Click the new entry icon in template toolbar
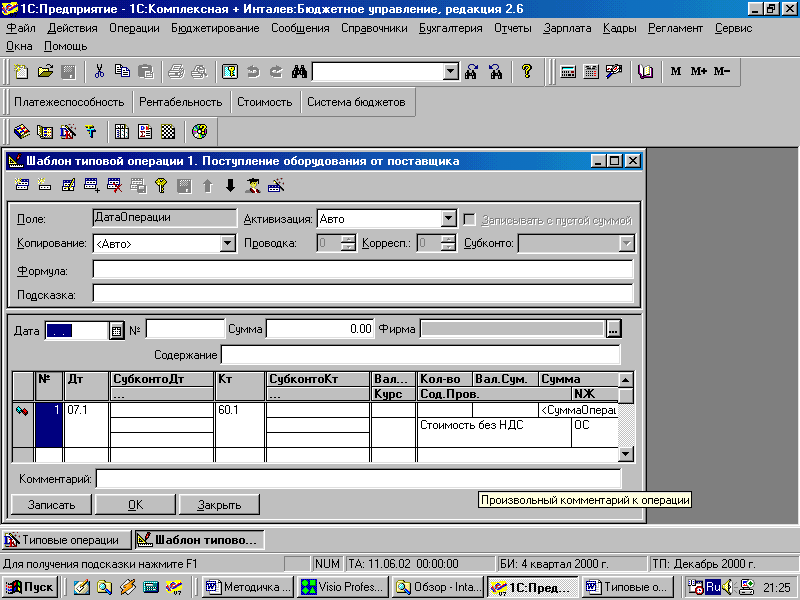The width and height of the screenshot is (800, 600). [21, 185]
